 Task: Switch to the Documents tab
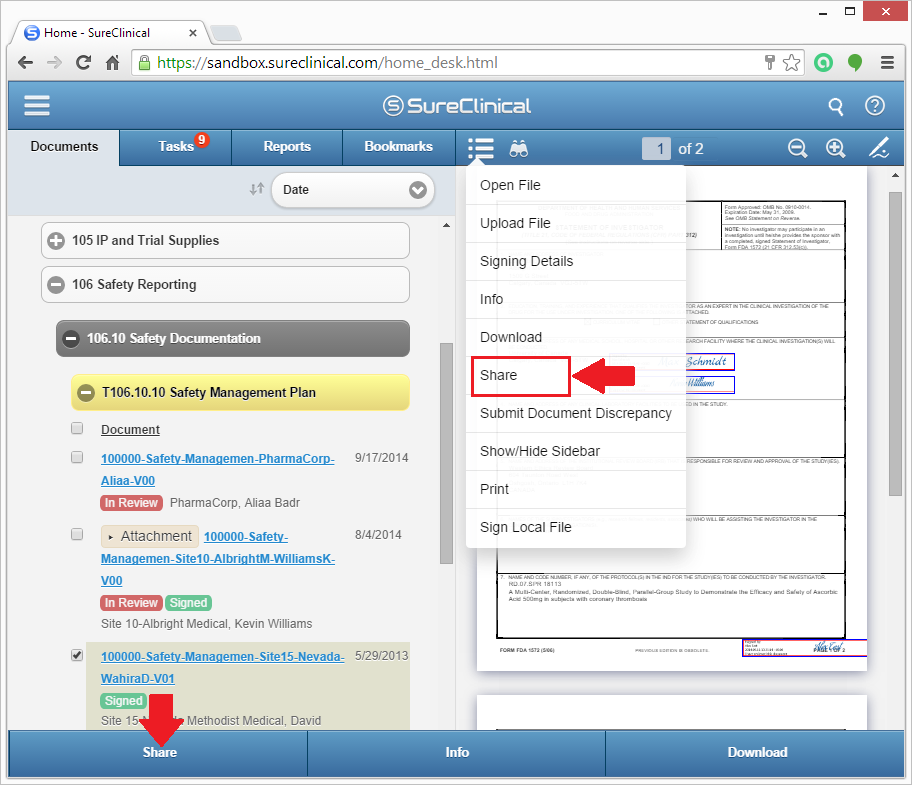coord(64,147)
